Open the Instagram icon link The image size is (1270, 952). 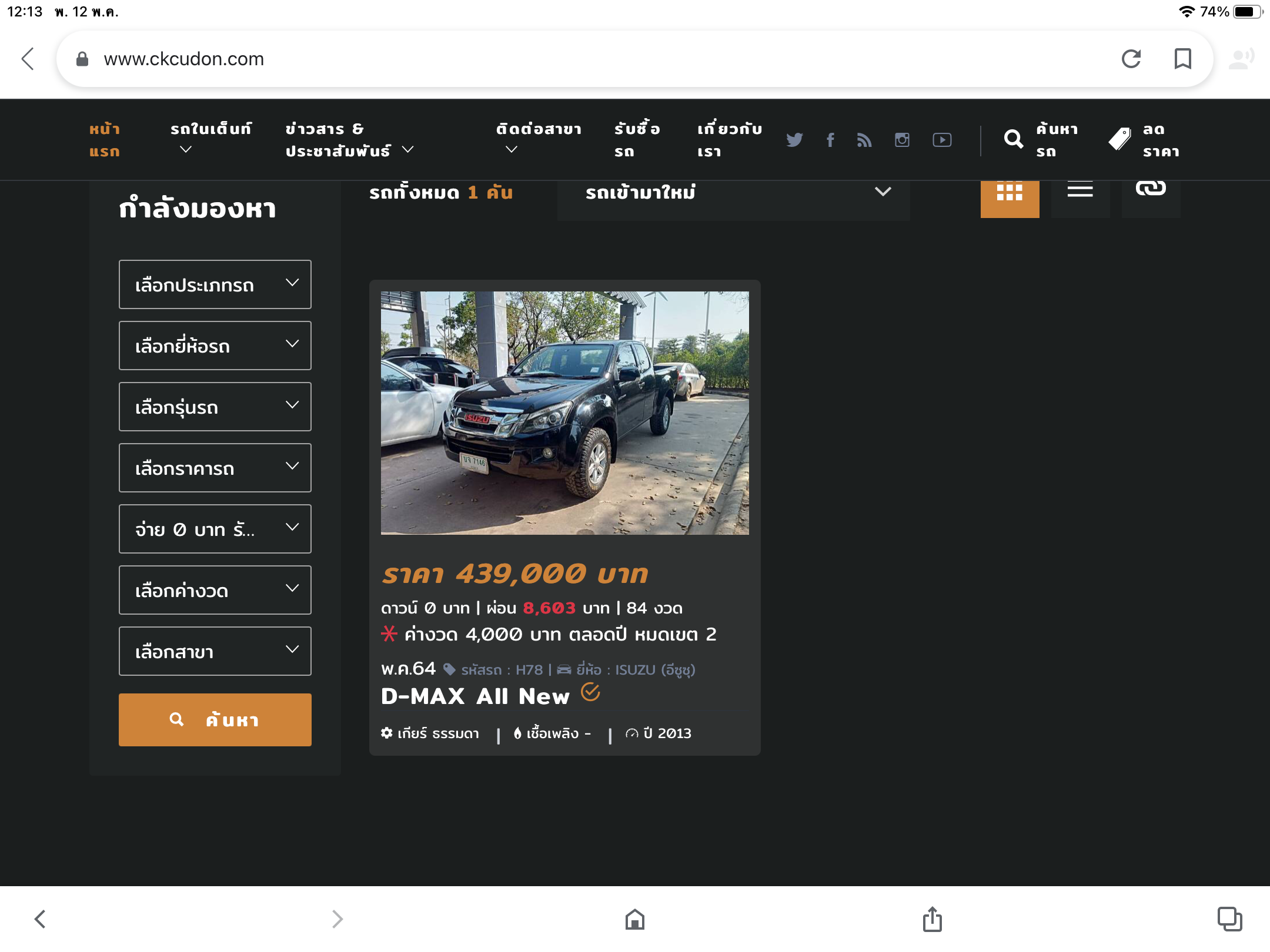tap(902, 140)
